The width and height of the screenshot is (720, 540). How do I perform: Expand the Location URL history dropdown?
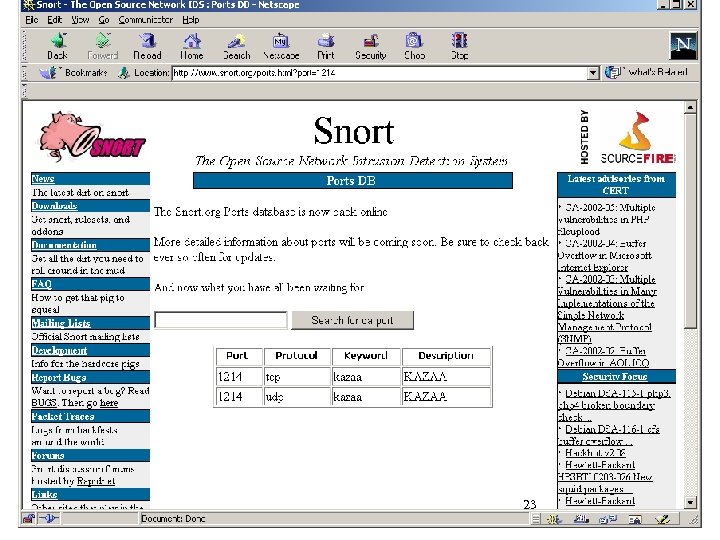tap(593, 73)
